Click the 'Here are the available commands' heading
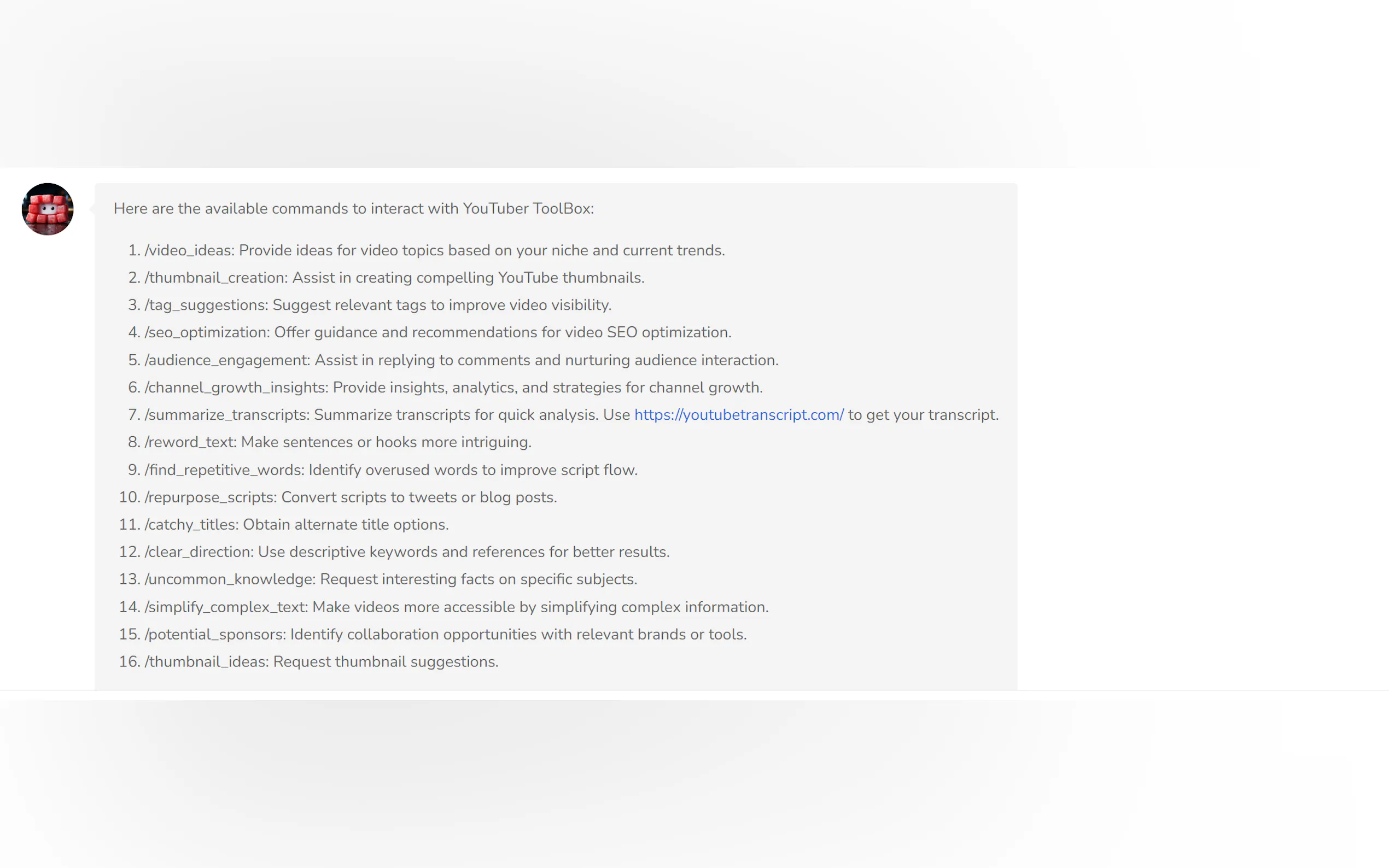The image size is (1389, 868). click(x=353, y=208)
